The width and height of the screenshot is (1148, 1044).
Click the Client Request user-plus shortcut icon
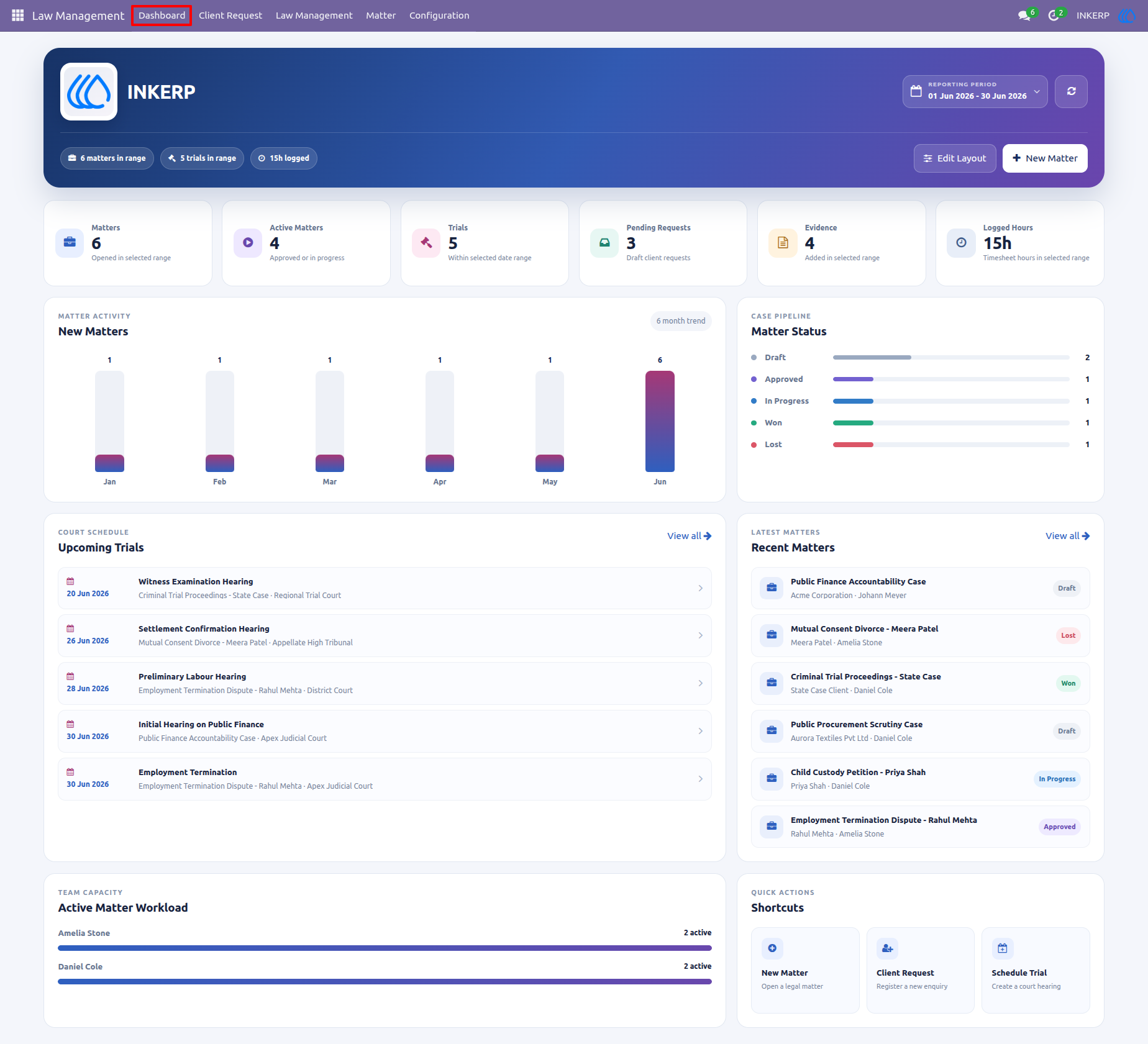point(888,948)
